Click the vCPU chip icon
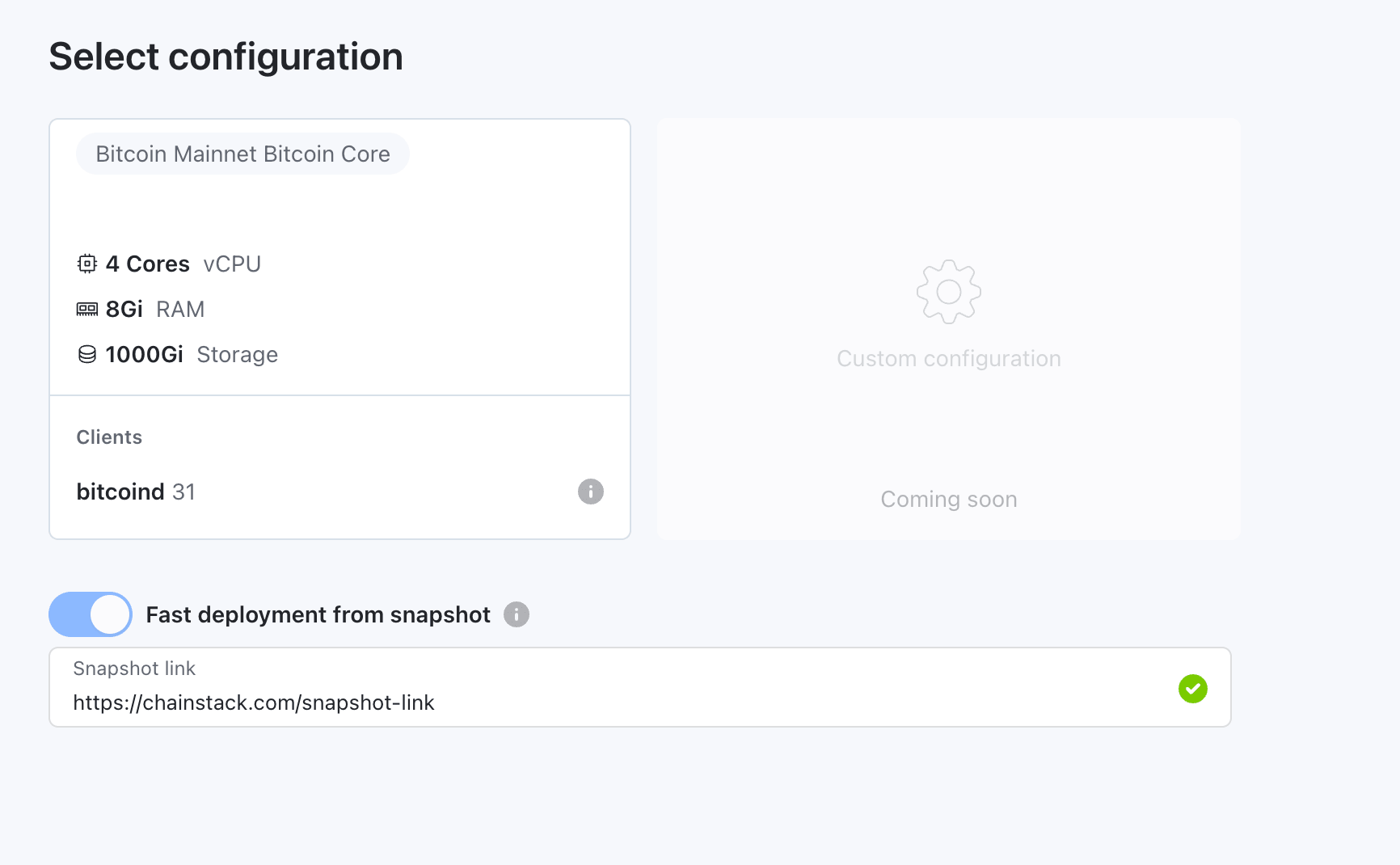The height and width of the screenshot is (865, 1400). (x=87, y=264)
